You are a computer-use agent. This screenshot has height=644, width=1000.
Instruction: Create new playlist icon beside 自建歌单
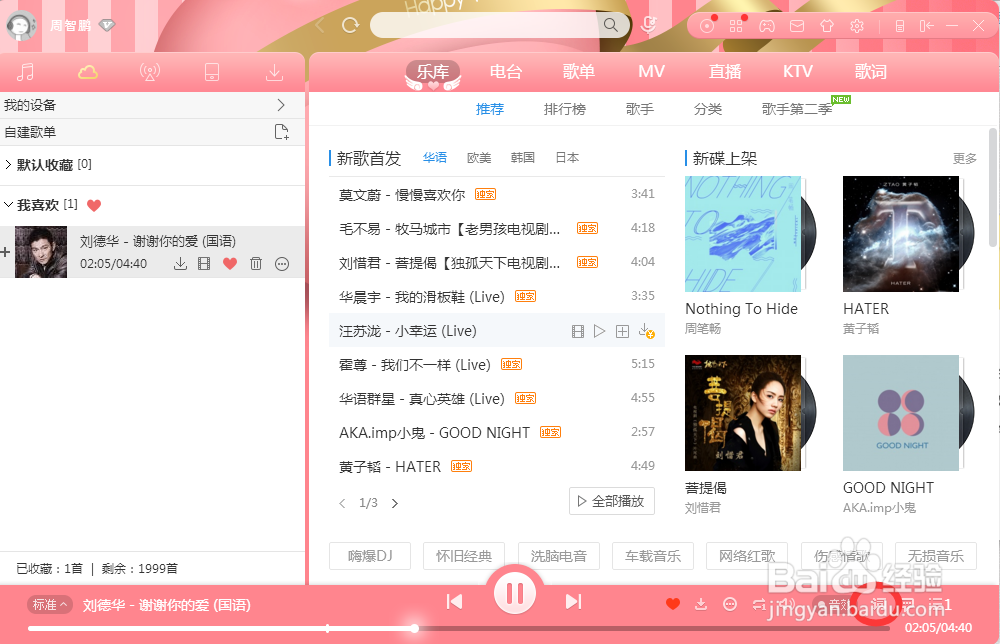[281, 132]
